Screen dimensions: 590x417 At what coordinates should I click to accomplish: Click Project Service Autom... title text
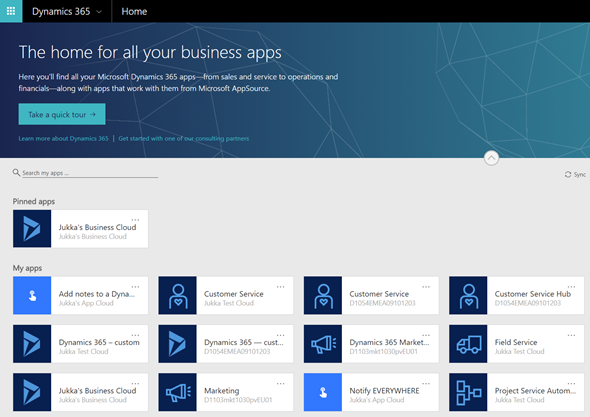[x=535, y=391]
